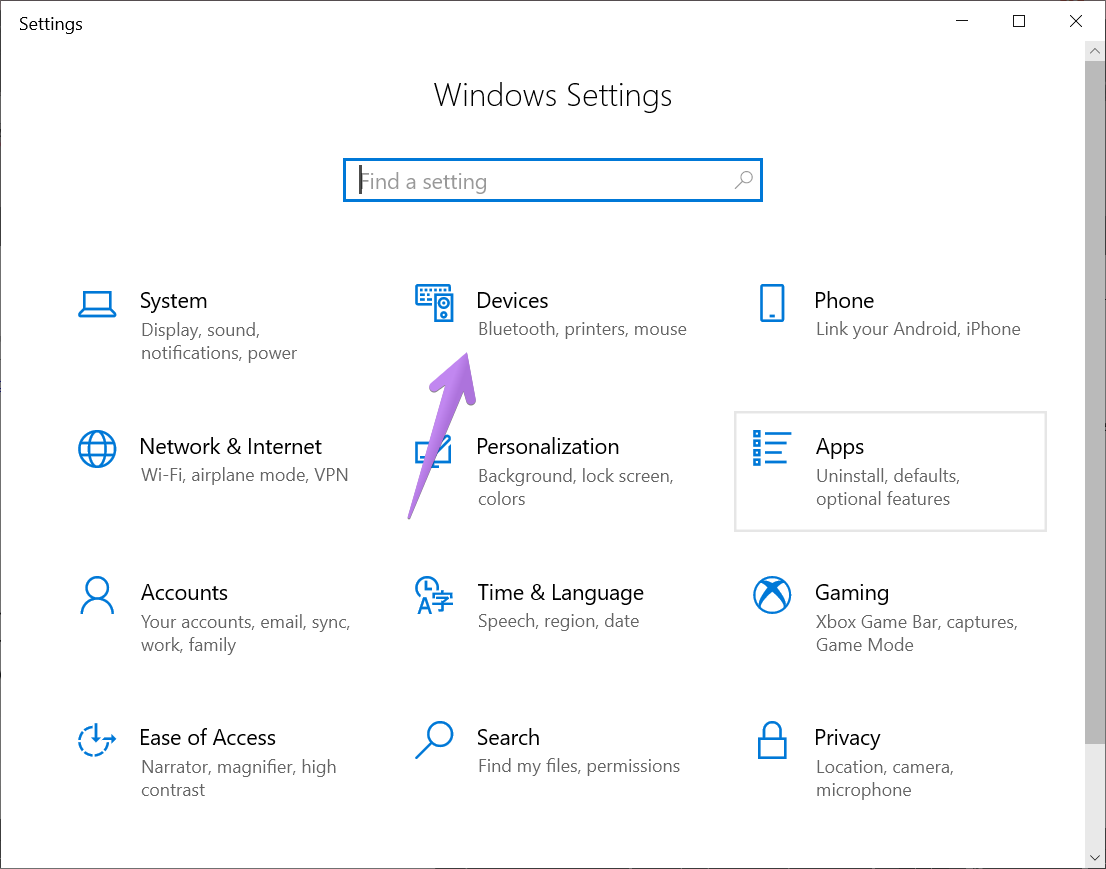Maximize the Settings window
Image resolution: width=1106 pixels, height=869 pixels.
point(1019,21)
